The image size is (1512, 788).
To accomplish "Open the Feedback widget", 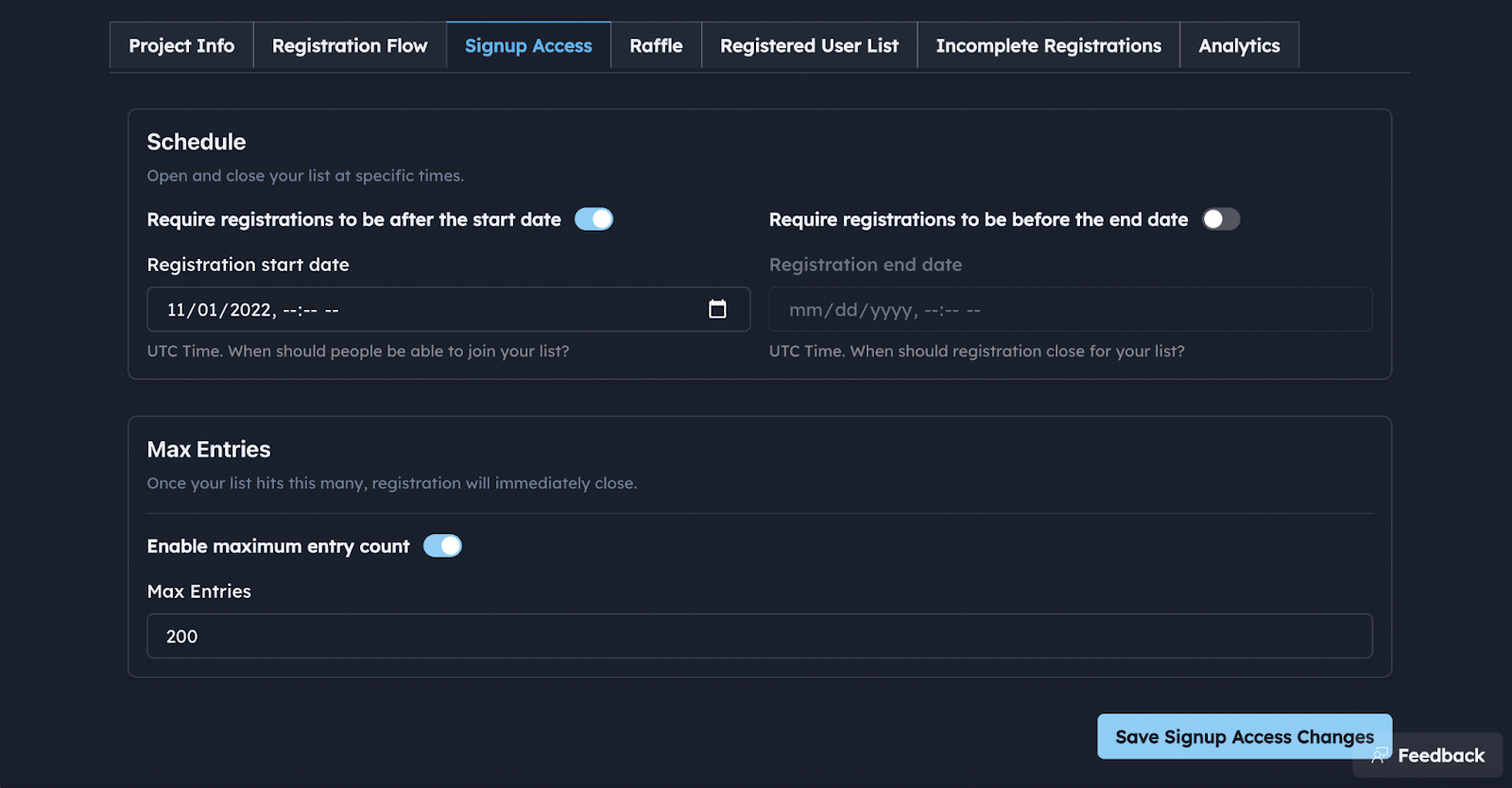I will [x=1429, y=756].
